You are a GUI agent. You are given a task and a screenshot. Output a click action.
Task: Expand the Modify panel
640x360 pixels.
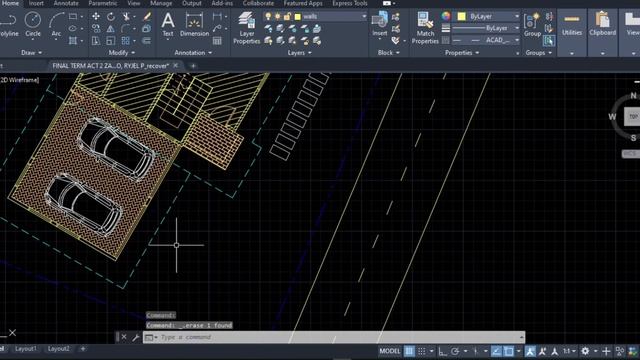pos(122,53)
